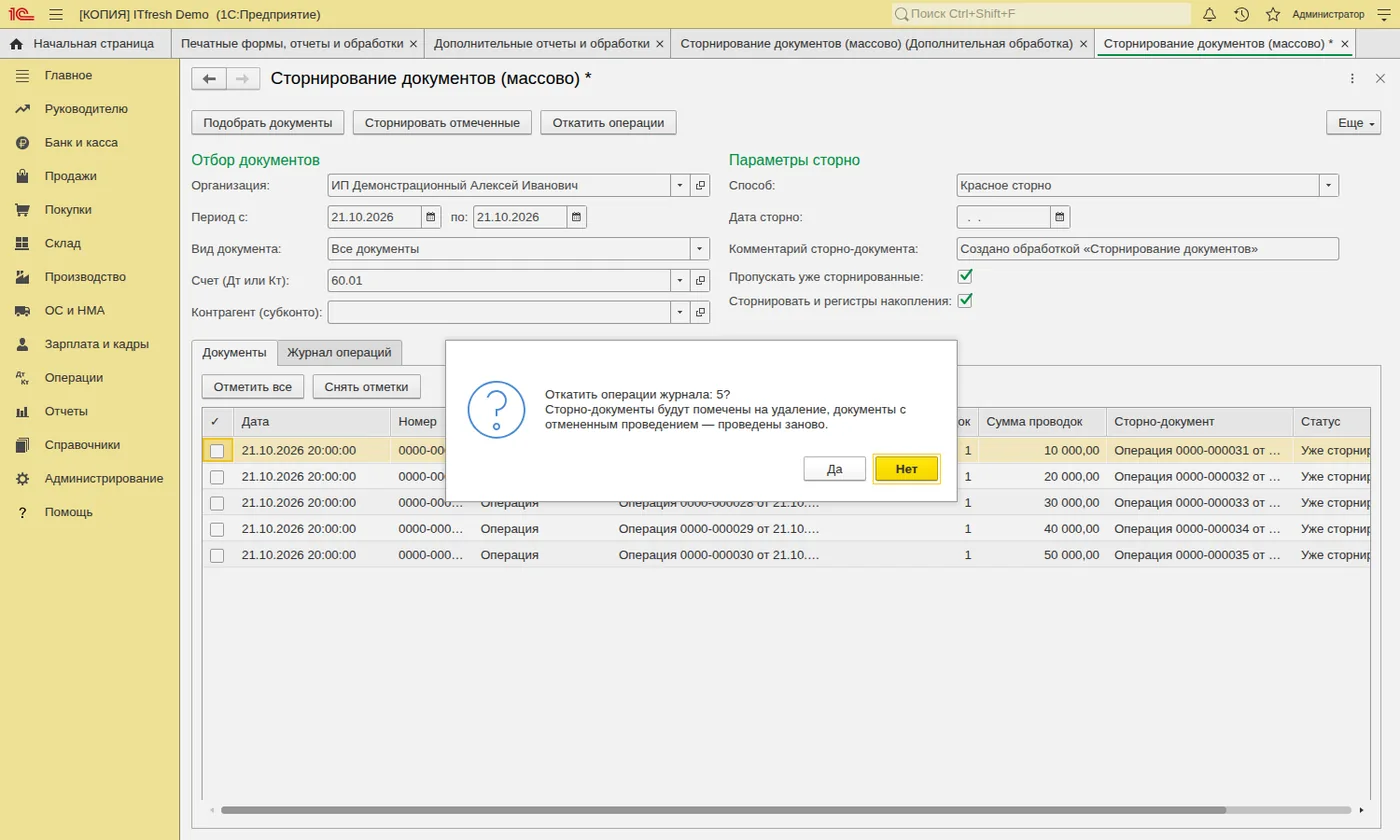Open calendar picker for Период с date
This screenshot has height=840, width=1400.
(x=431, y=217)
